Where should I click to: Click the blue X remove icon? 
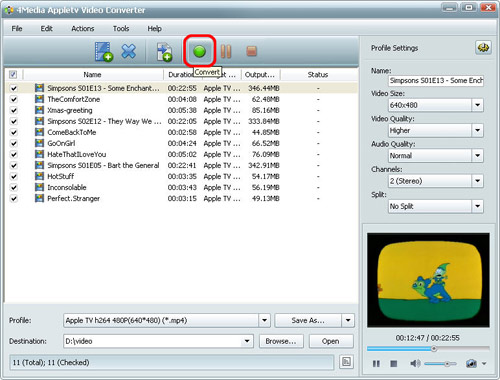coord(129,52)
